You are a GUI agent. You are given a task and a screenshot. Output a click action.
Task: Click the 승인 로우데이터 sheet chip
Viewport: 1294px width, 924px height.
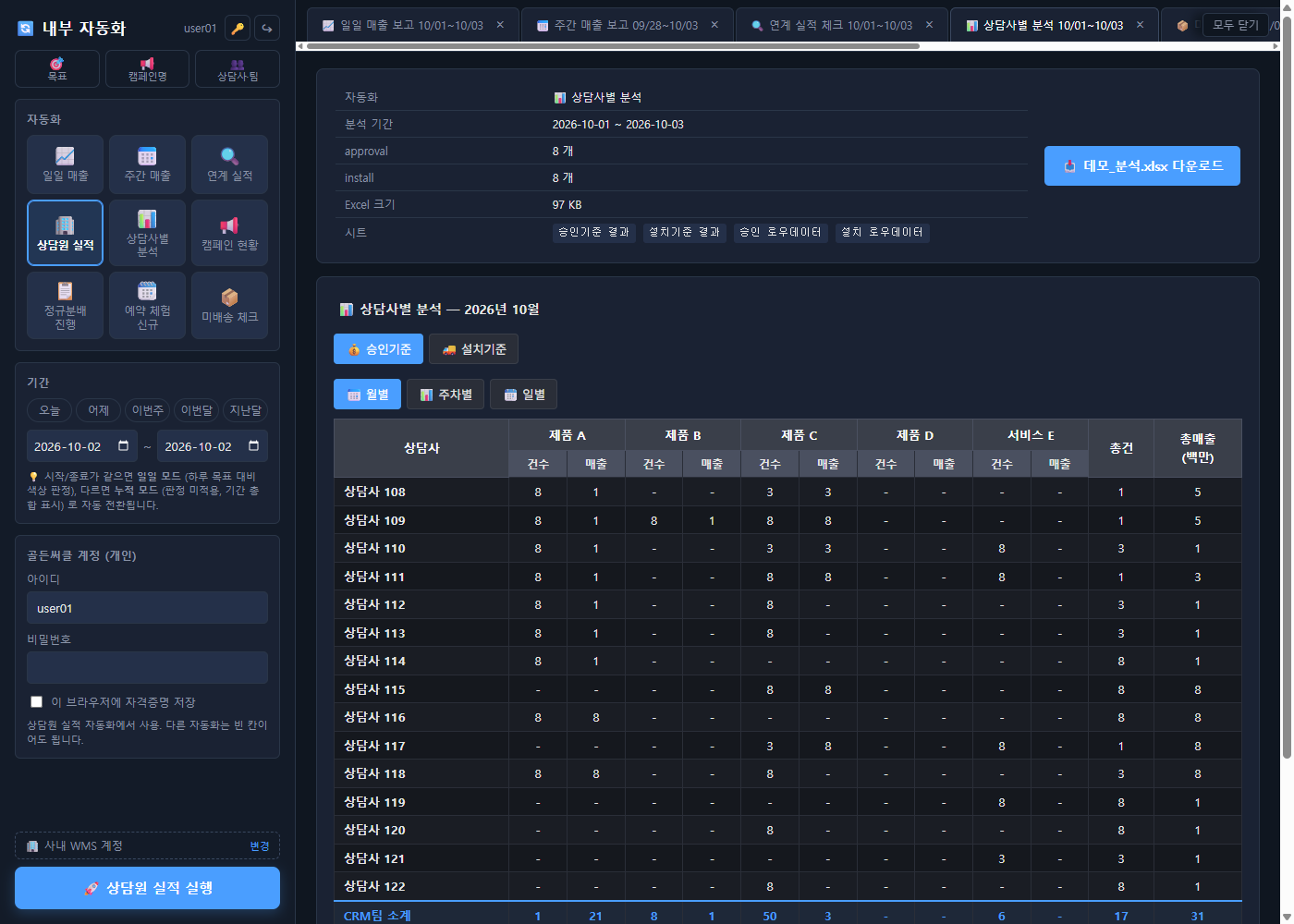tap(781, 232)
